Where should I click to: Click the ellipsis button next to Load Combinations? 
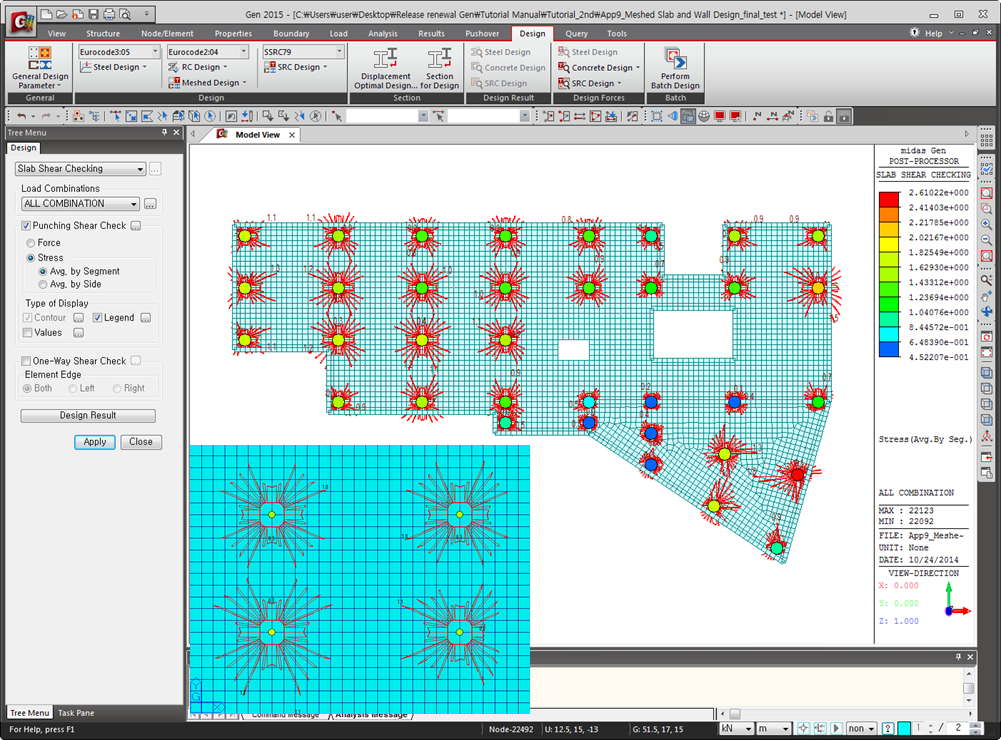click(150, 204)
